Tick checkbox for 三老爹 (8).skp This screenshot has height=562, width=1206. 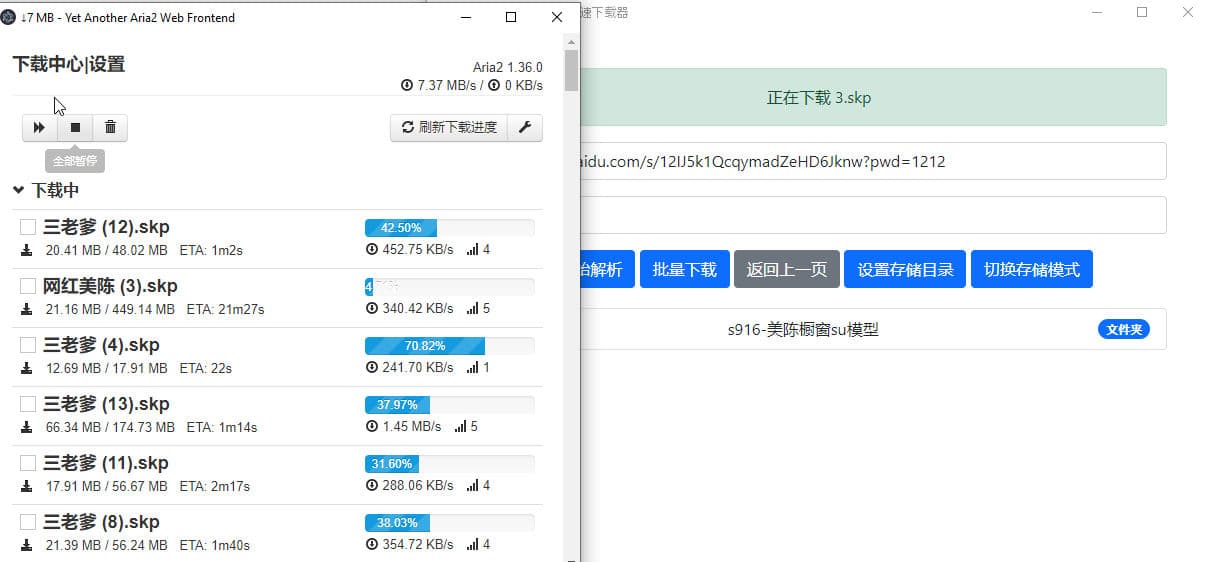[x=28, y=522]
